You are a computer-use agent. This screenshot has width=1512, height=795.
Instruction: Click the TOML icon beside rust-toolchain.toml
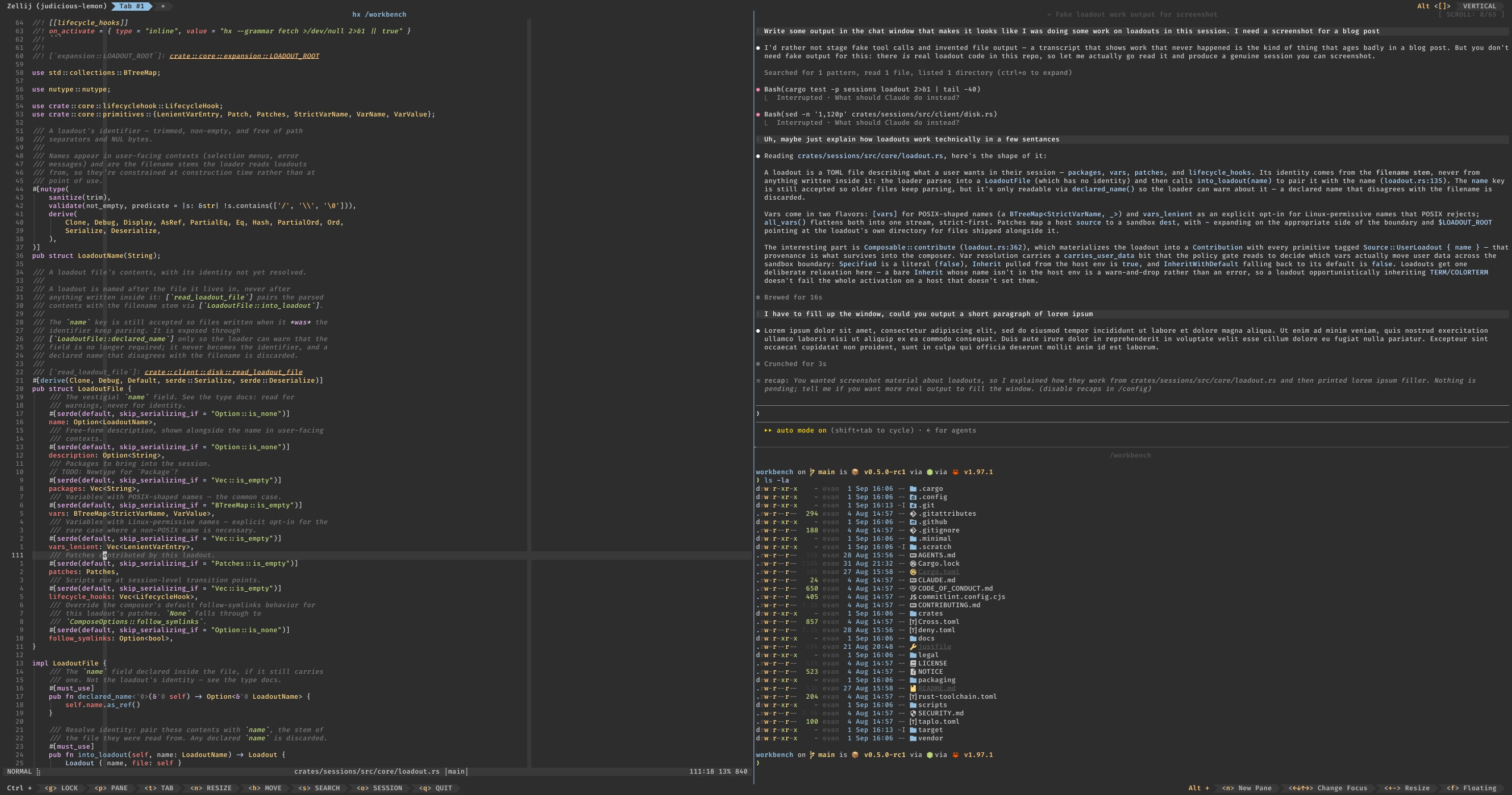(x=913, y=697)
